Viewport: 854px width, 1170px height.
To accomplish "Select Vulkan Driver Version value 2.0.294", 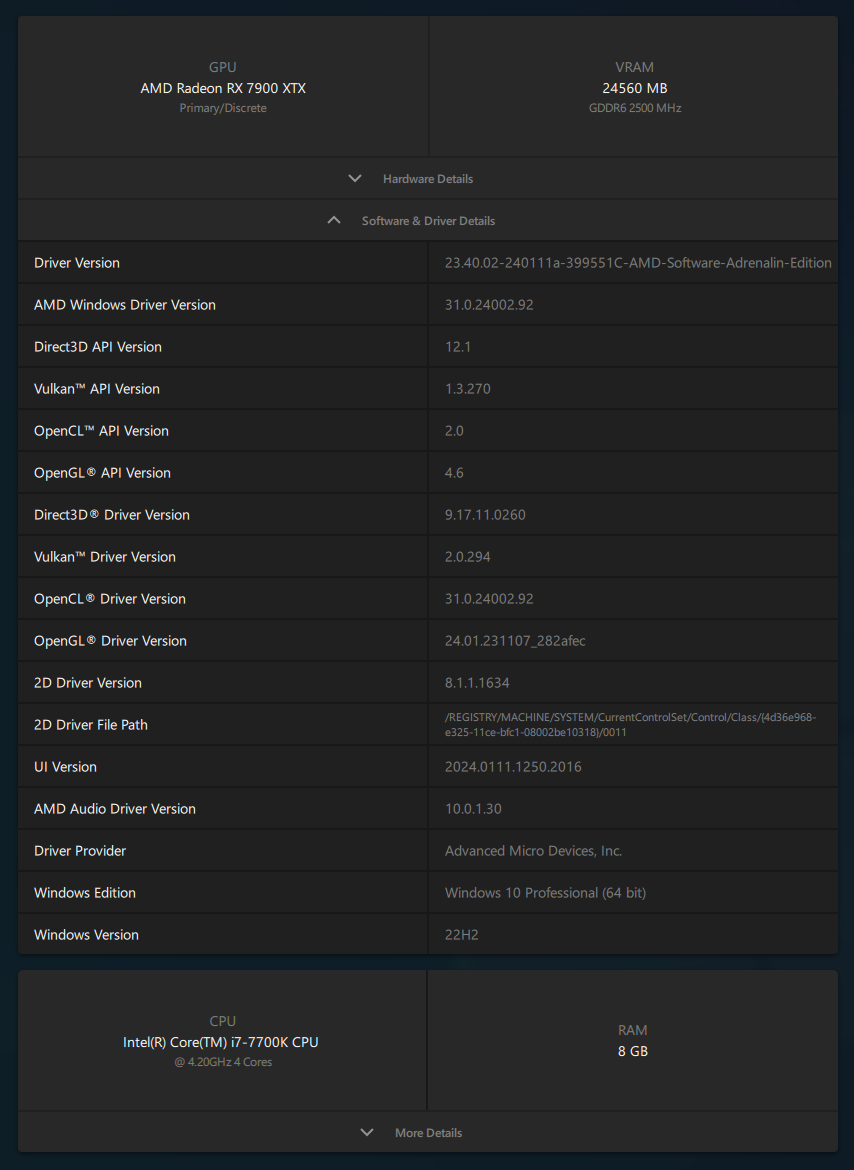I will coord(468,557).
